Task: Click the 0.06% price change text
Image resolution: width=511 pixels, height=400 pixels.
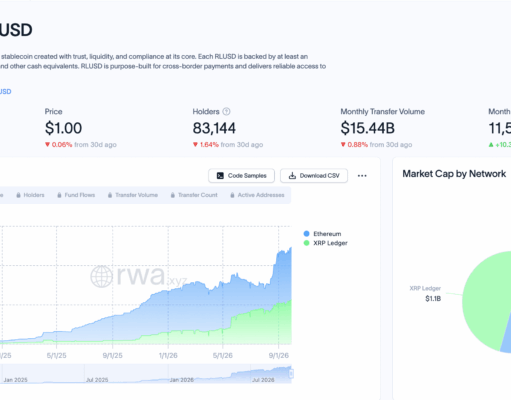Action: coord(62,145)
